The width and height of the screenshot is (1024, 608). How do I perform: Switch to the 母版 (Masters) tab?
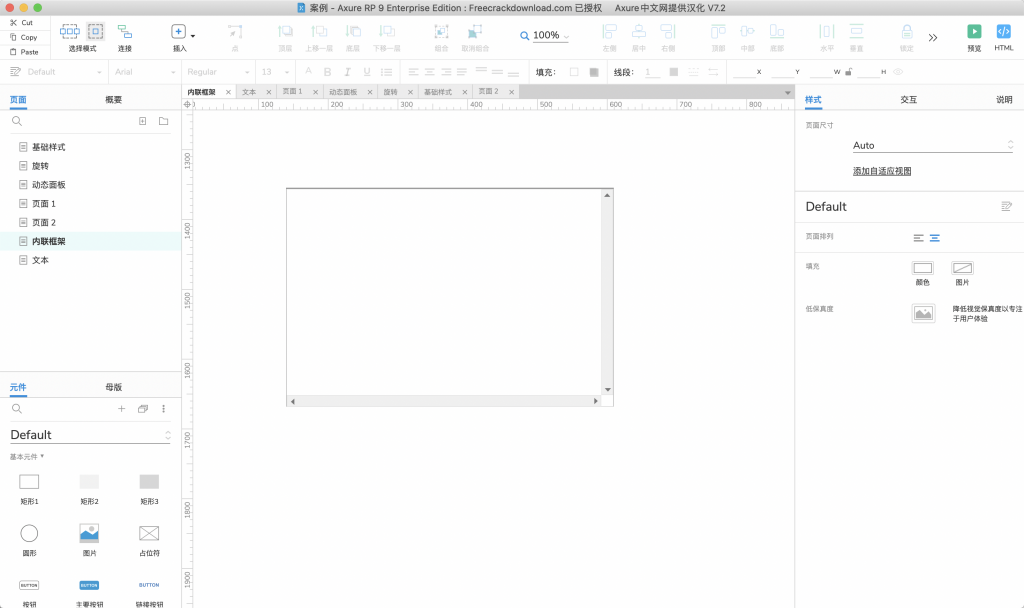(x=113, y=387)
